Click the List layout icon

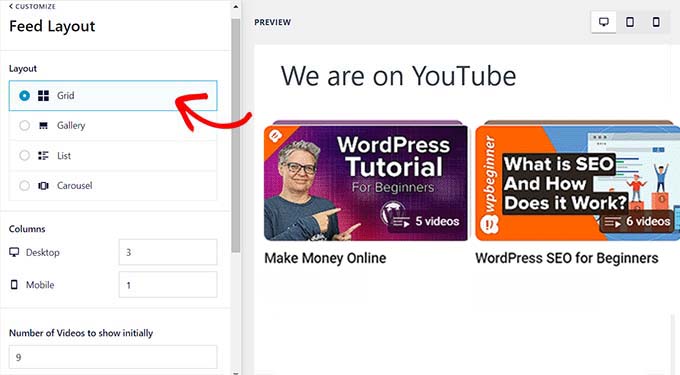[43, 156]
